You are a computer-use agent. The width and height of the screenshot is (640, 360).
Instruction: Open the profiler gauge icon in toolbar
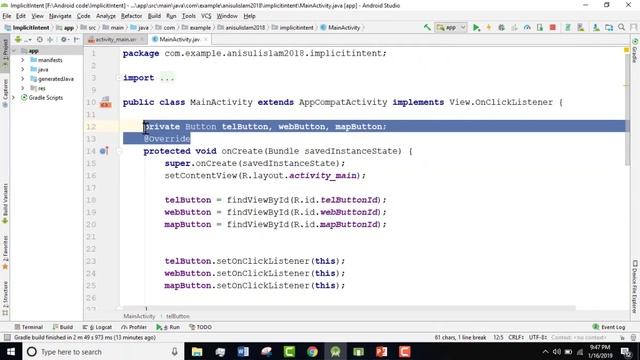click(x=527, y=27)
